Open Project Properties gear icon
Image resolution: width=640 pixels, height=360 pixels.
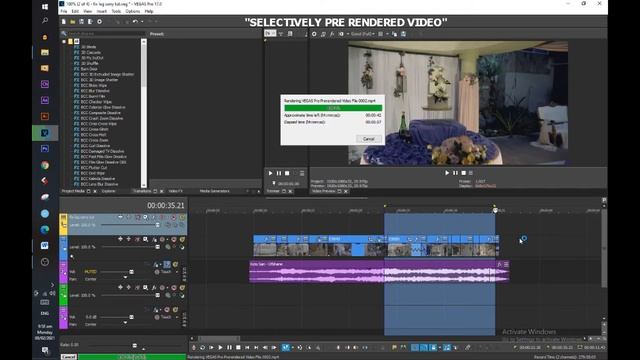(99, 22)
